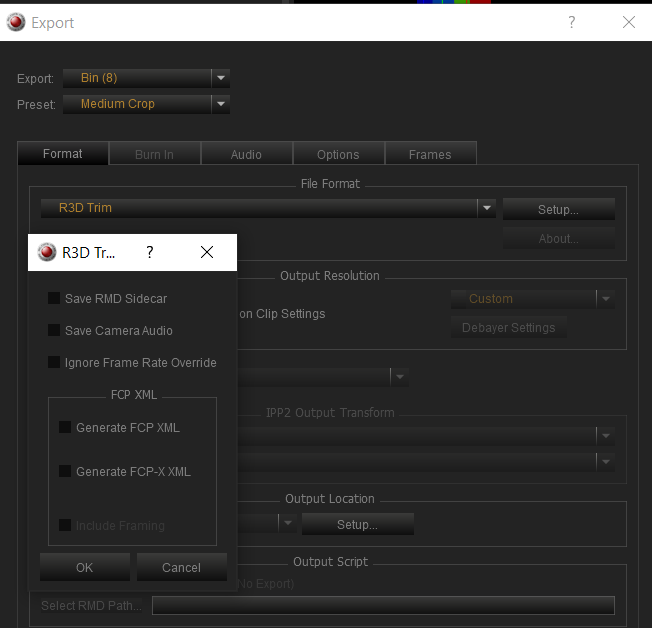Open Debayer Settings
652x628 pixels.
pyautogui.click(x=509, y=327)
